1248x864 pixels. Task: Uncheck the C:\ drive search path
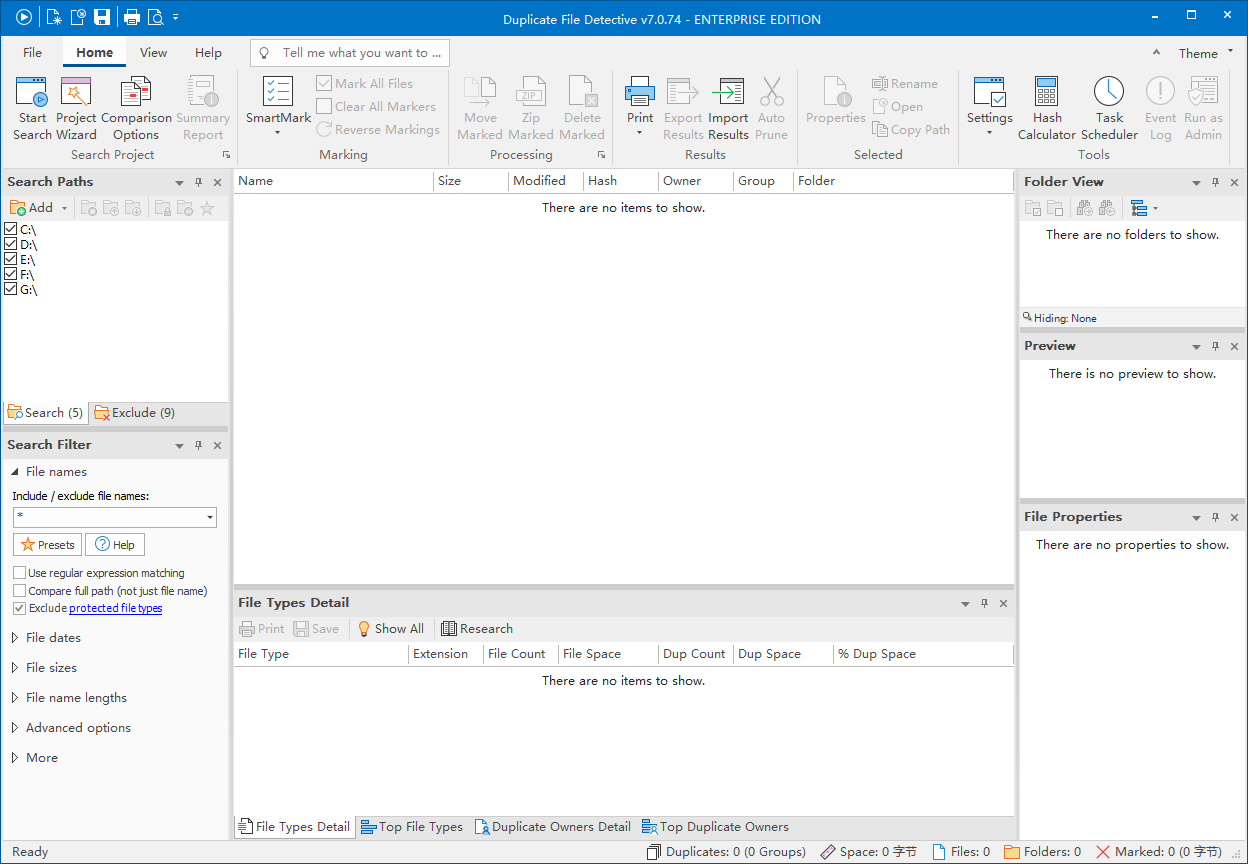pos(11,229)
